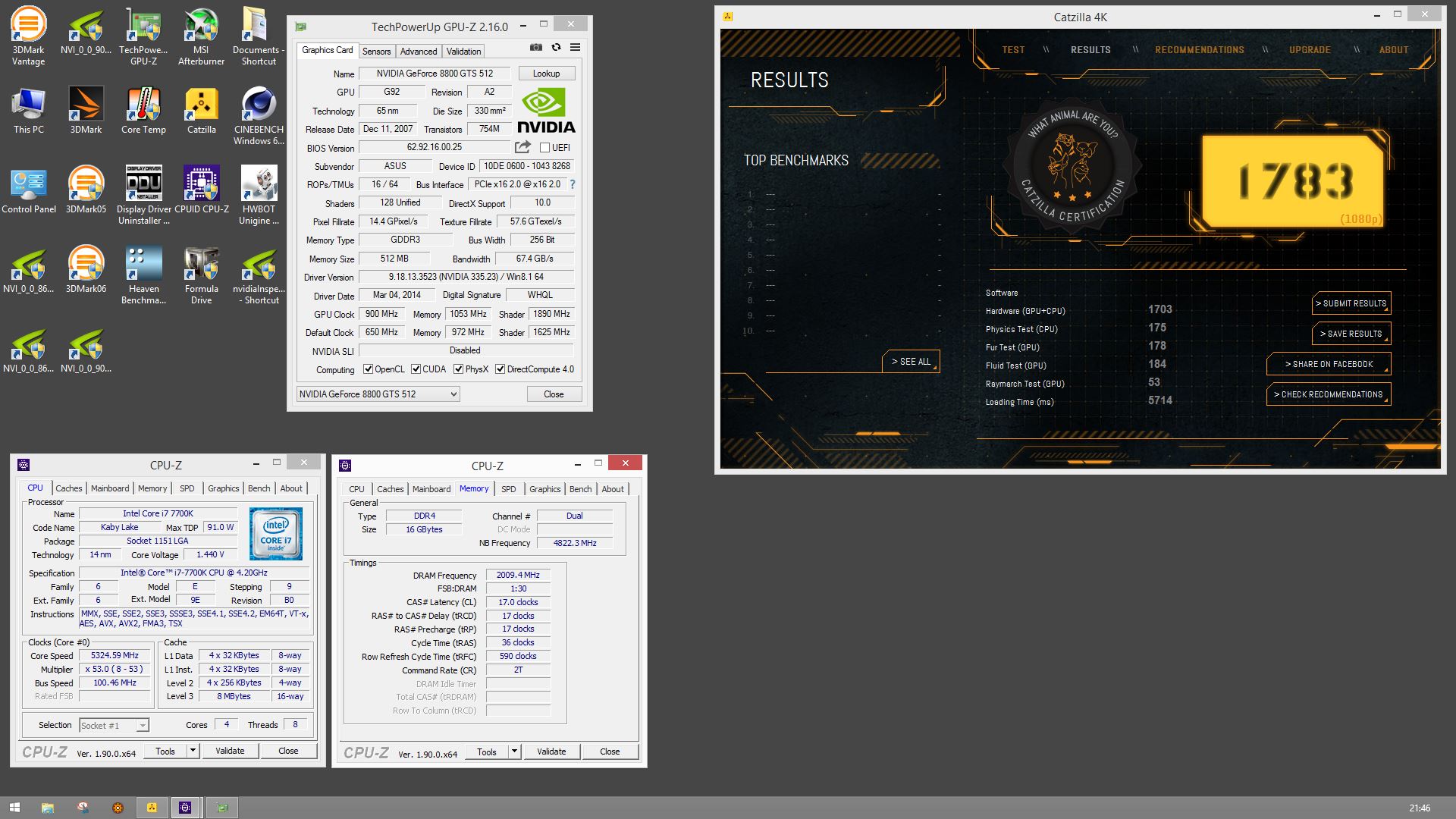Open Mainboard tab in left CPU-Z

pos(110,488)
